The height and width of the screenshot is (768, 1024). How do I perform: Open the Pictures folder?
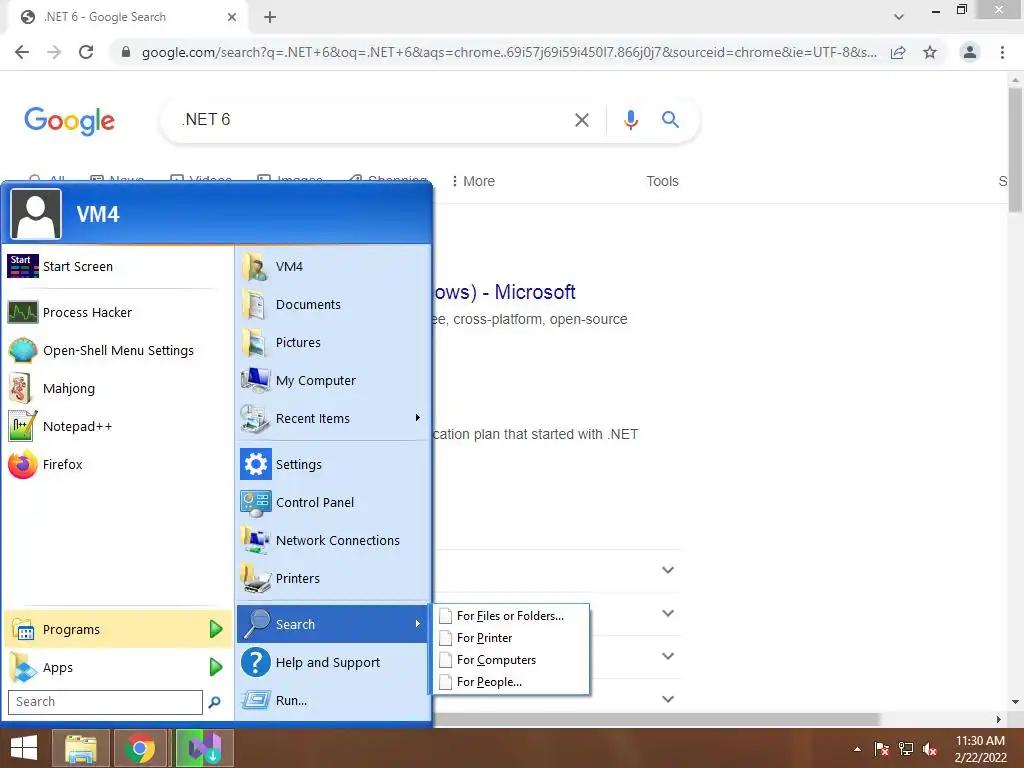click(332, 342)
